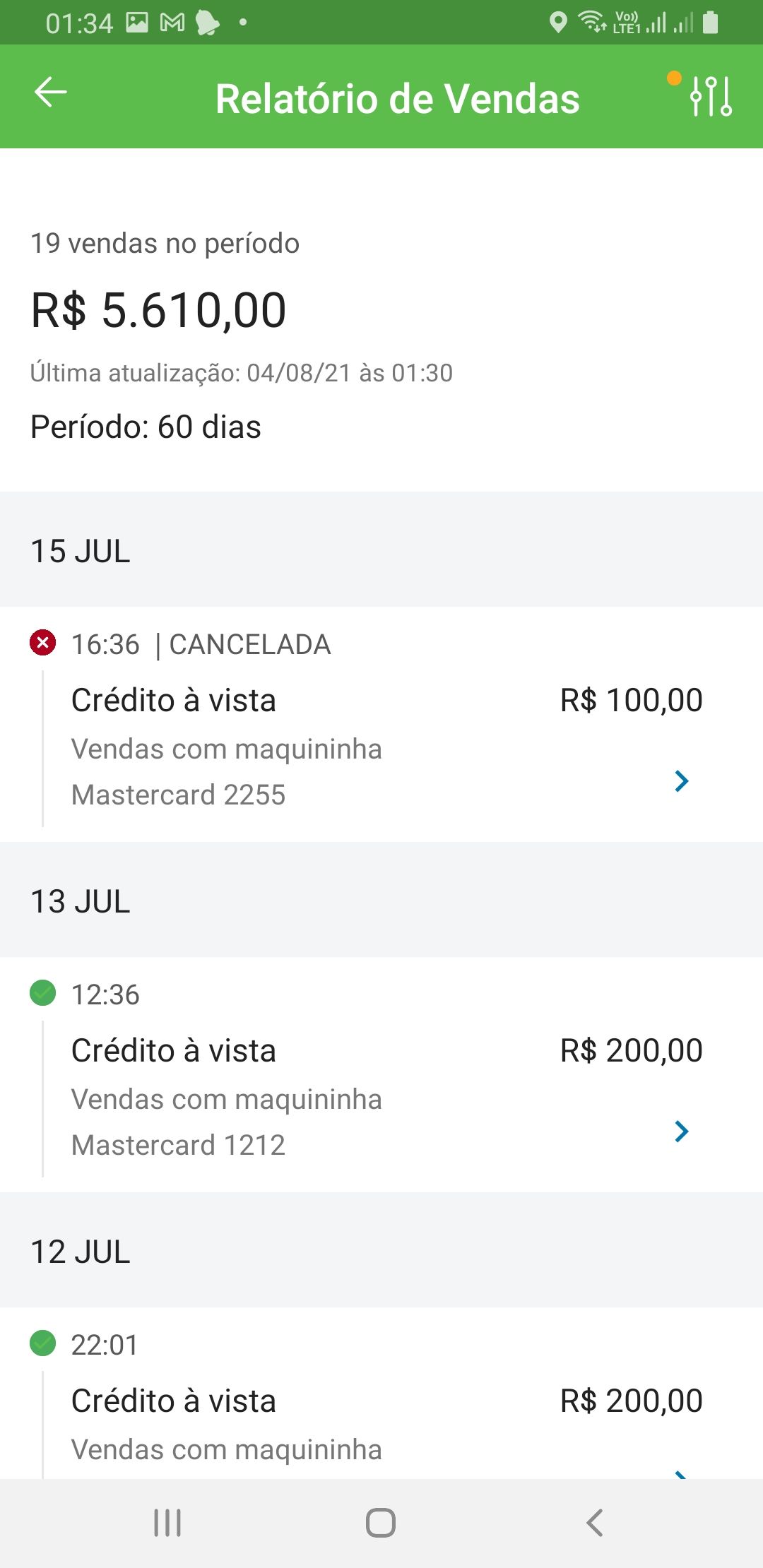
Task: Tap the back arrow in header
Action: pyautogui.click(x=50, y=93)
